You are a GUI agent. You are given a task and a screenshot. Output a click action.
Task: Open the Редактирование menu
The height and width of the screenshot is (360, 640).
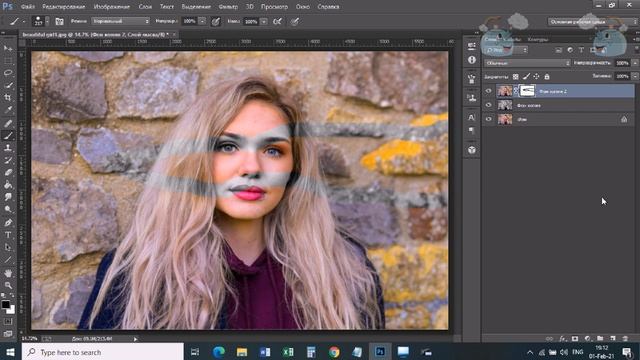(x=64, y=7)
